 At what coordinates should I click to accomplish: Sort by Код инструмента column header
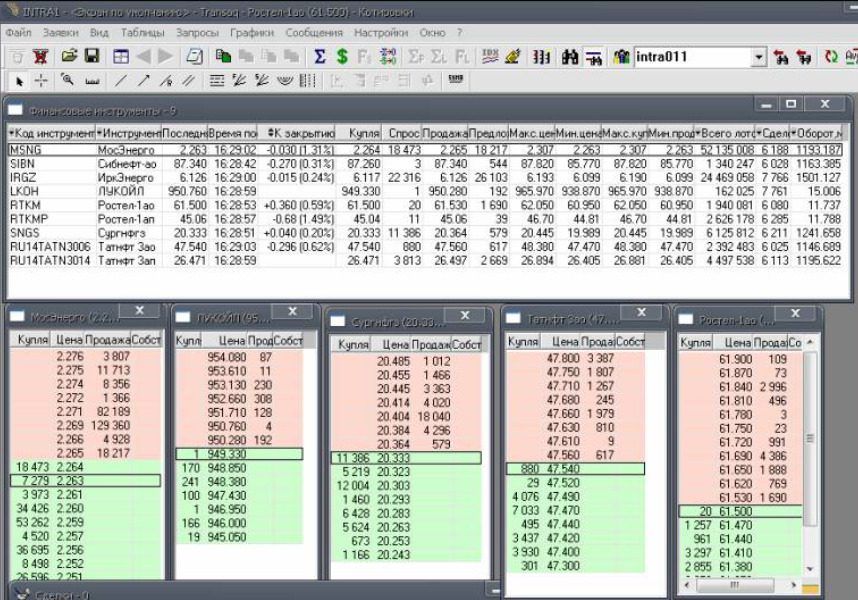tap(52, 133)
